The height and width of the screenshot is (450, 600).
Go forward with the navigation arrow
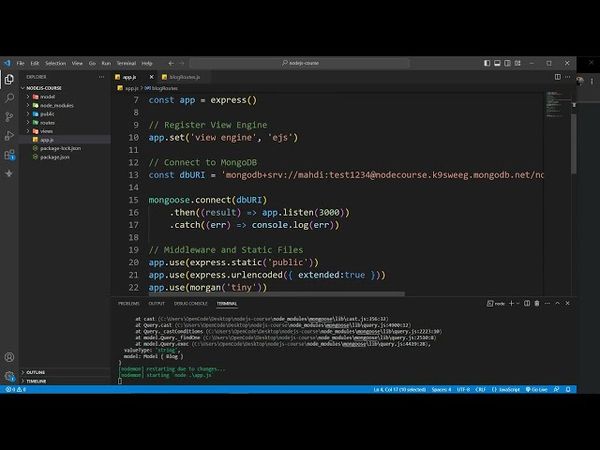point(181,63)
